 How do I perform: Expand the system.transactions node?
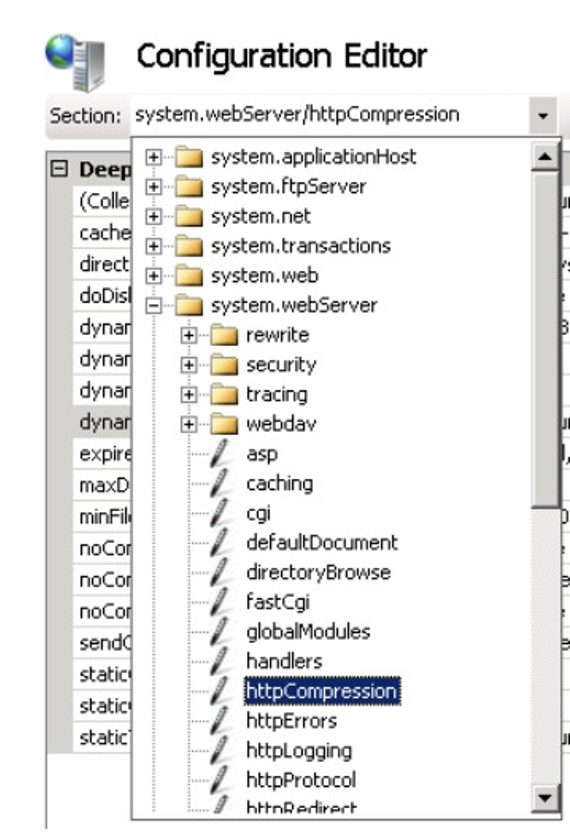[x=154, y=246]
